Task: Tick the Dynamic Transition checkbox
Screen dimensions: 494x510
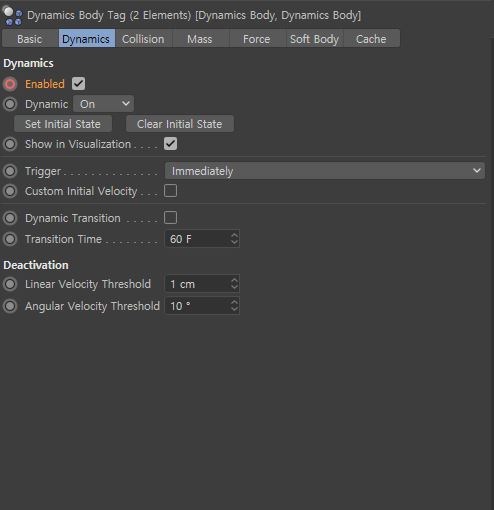Action: click(x=170, y=218)
